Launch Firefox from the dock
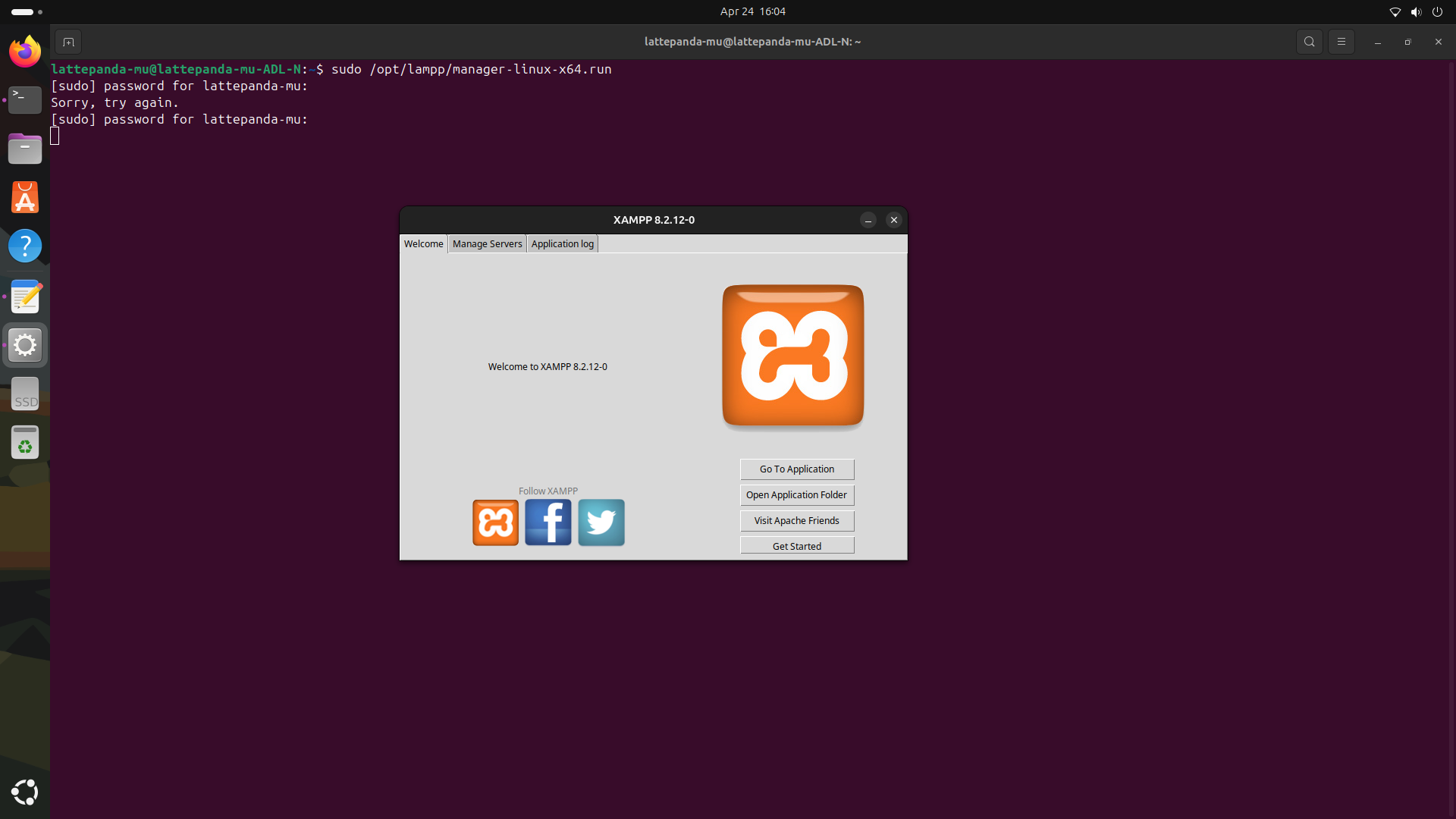This screenshot has height=819, width=1456. click(25, 52)
